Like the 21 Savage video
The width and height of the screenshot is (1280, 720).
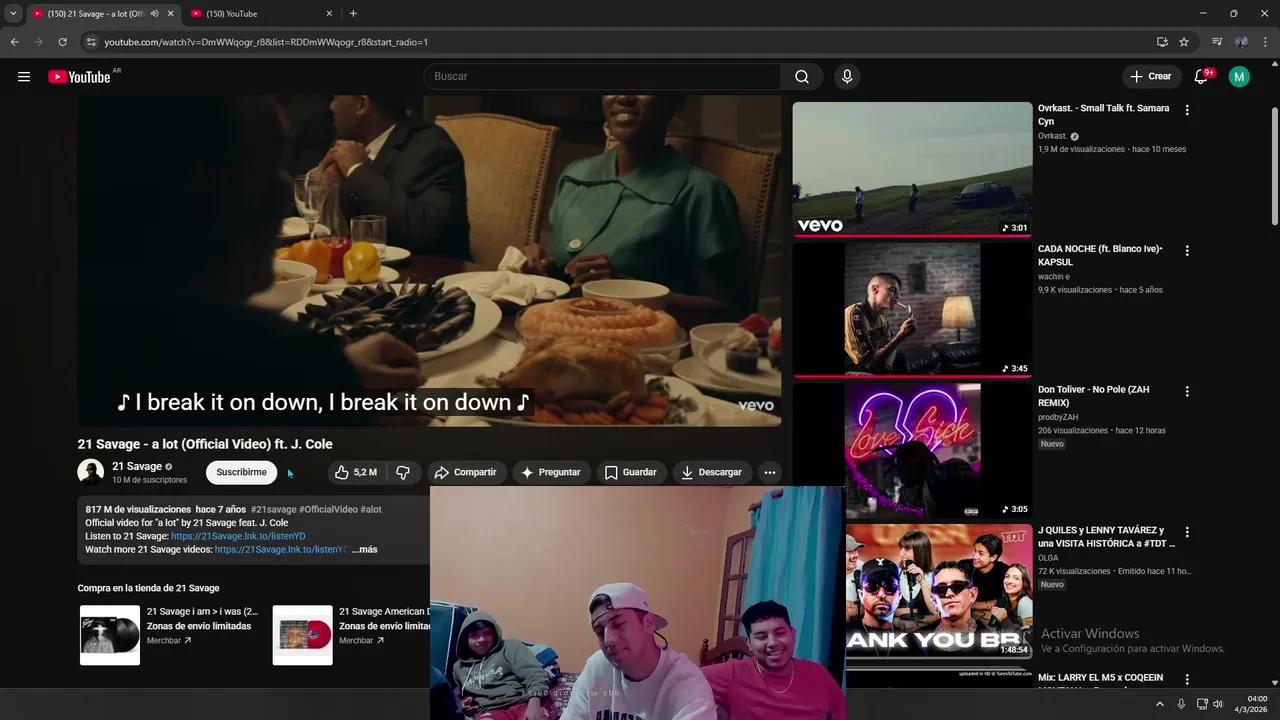pyautogui.click(x=355, y=472)
